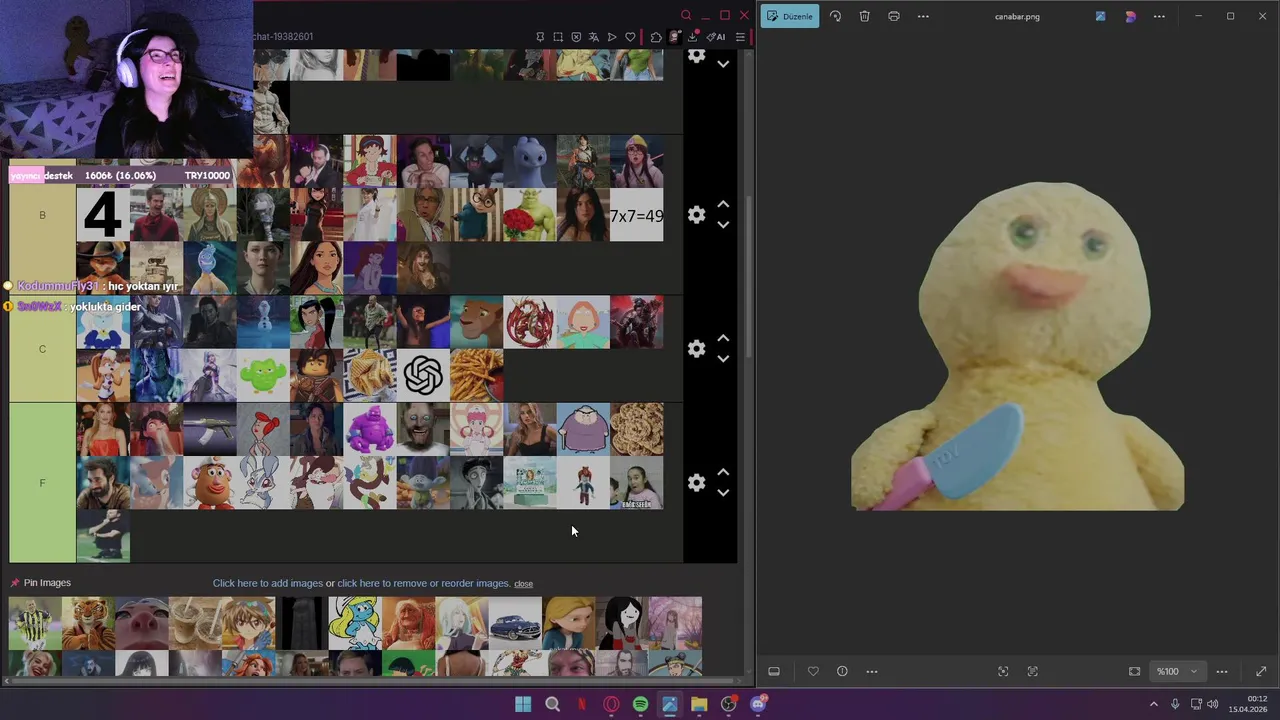This screenshot has height=720, width=1280.
Task: Click 'click here to remove or reorder images'
Action: pos(424,583)
